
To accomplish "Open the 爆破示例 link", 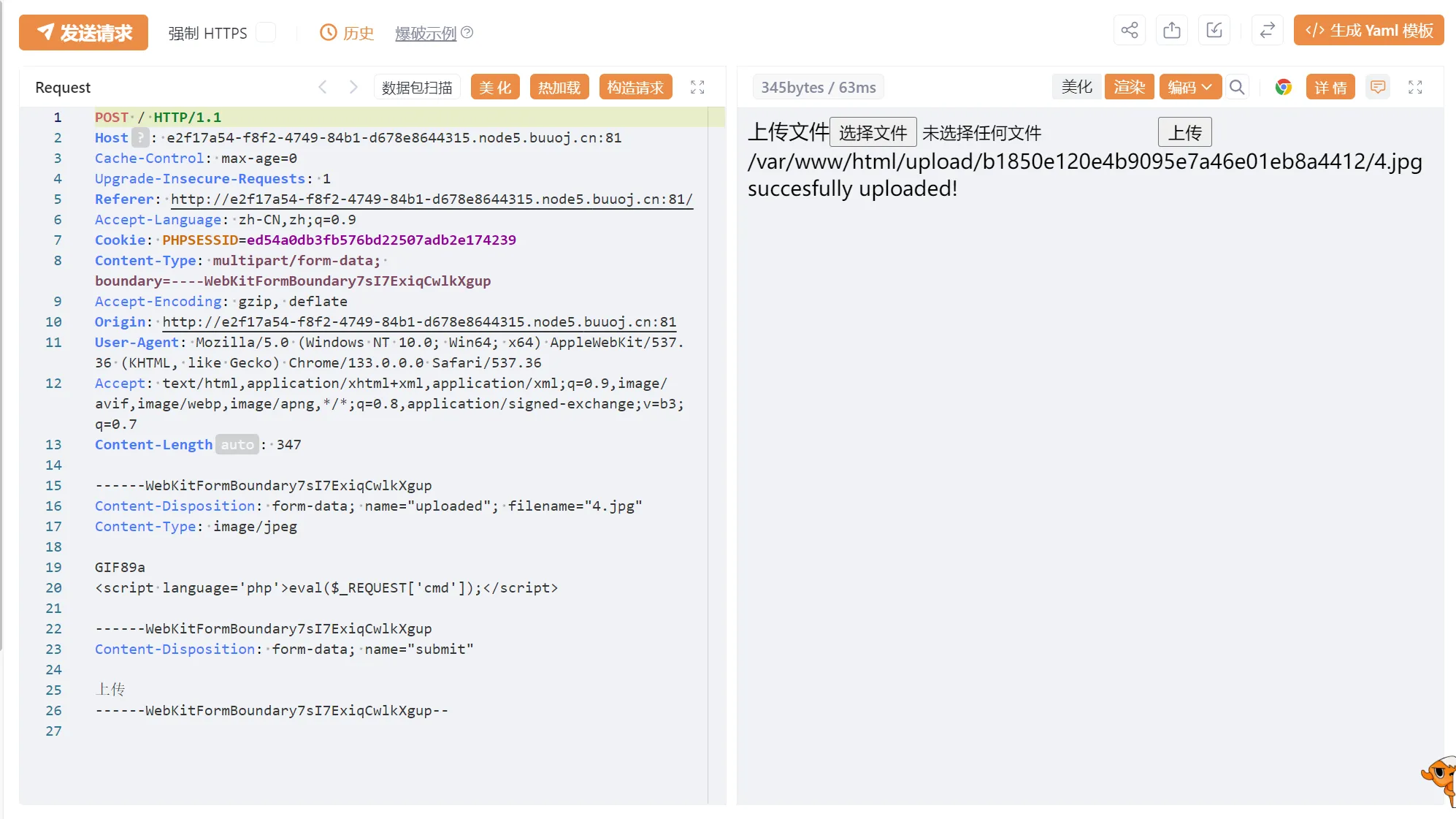I will [426, 34].
